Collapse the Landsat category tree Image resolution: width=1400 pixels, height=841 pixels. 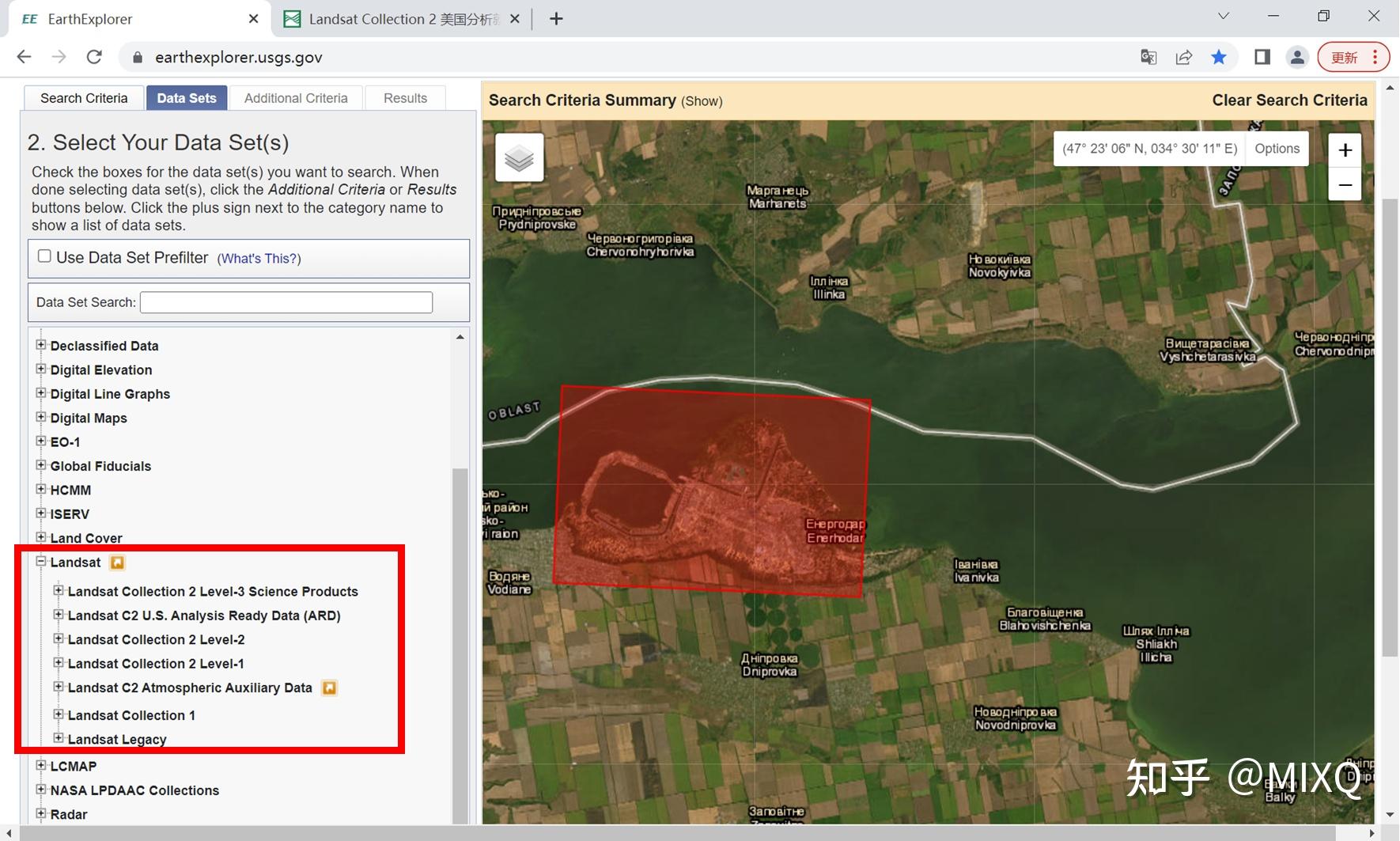pos(41,562)
